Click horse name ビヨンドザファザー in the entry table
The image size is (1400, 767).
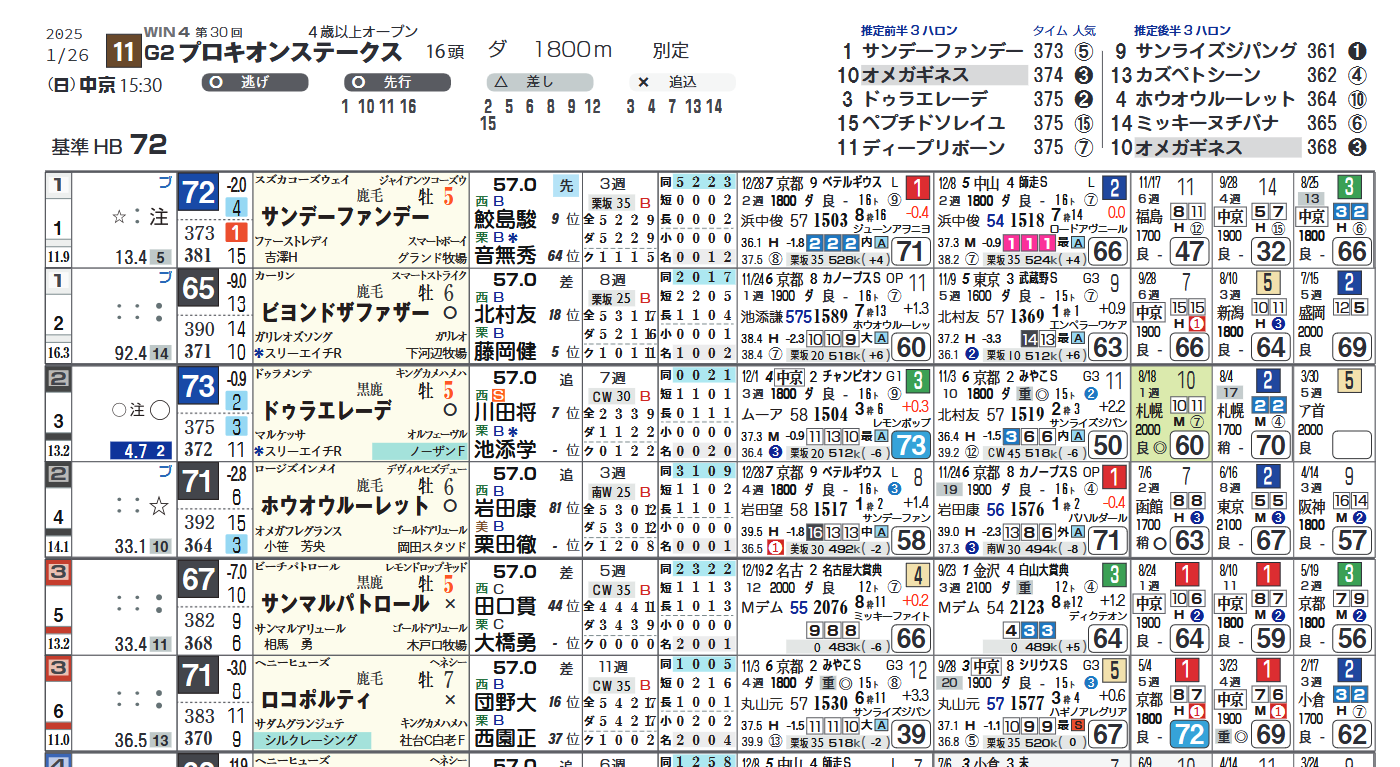pos(344,313)
